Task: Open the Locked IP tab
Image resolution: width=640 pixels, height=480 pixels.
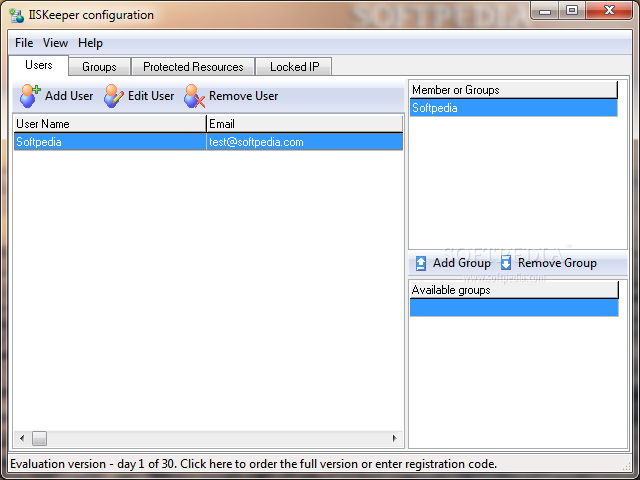Action: click(x=294, y=67)
